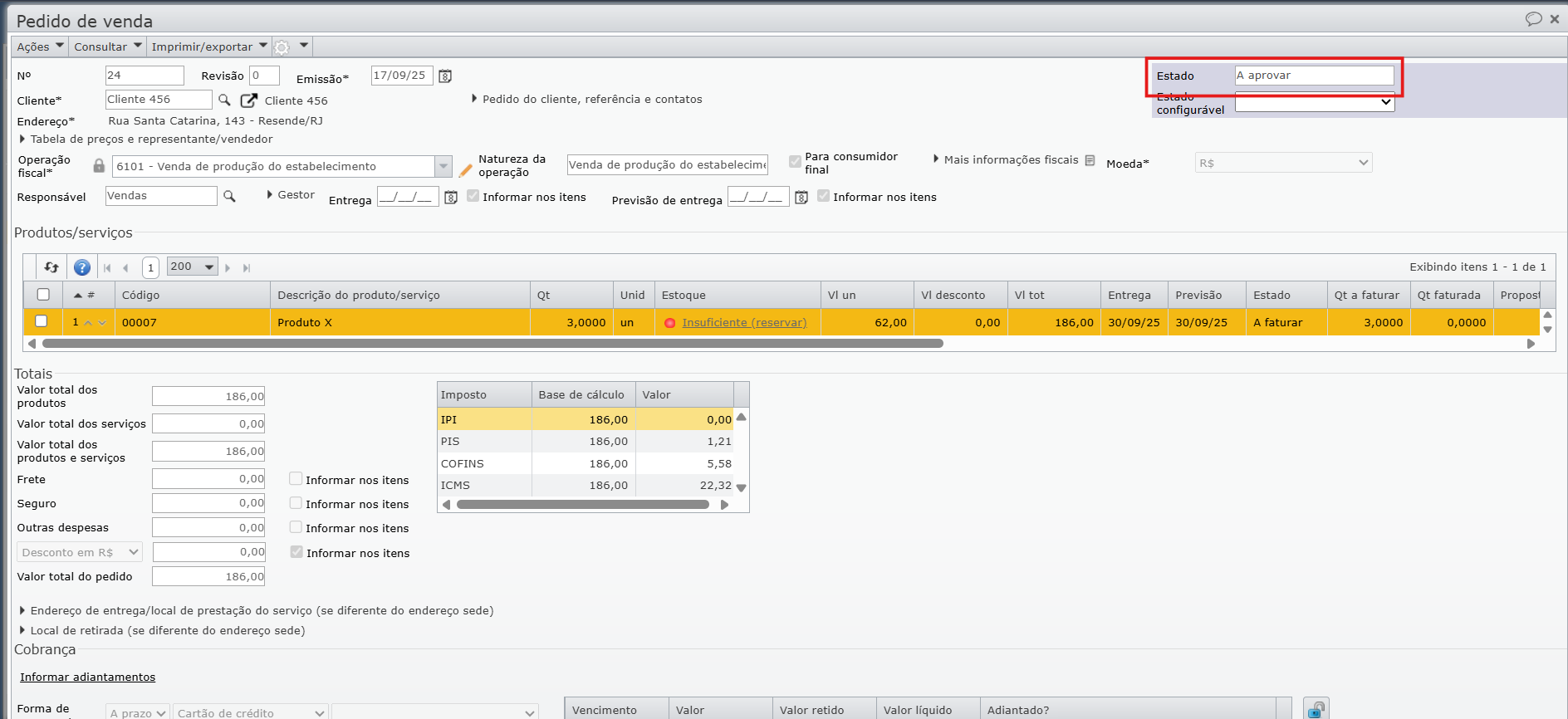Enable Informar nos itens for Outras despesas
Screen dimensions: 1568x719
[x=296, y=527]
